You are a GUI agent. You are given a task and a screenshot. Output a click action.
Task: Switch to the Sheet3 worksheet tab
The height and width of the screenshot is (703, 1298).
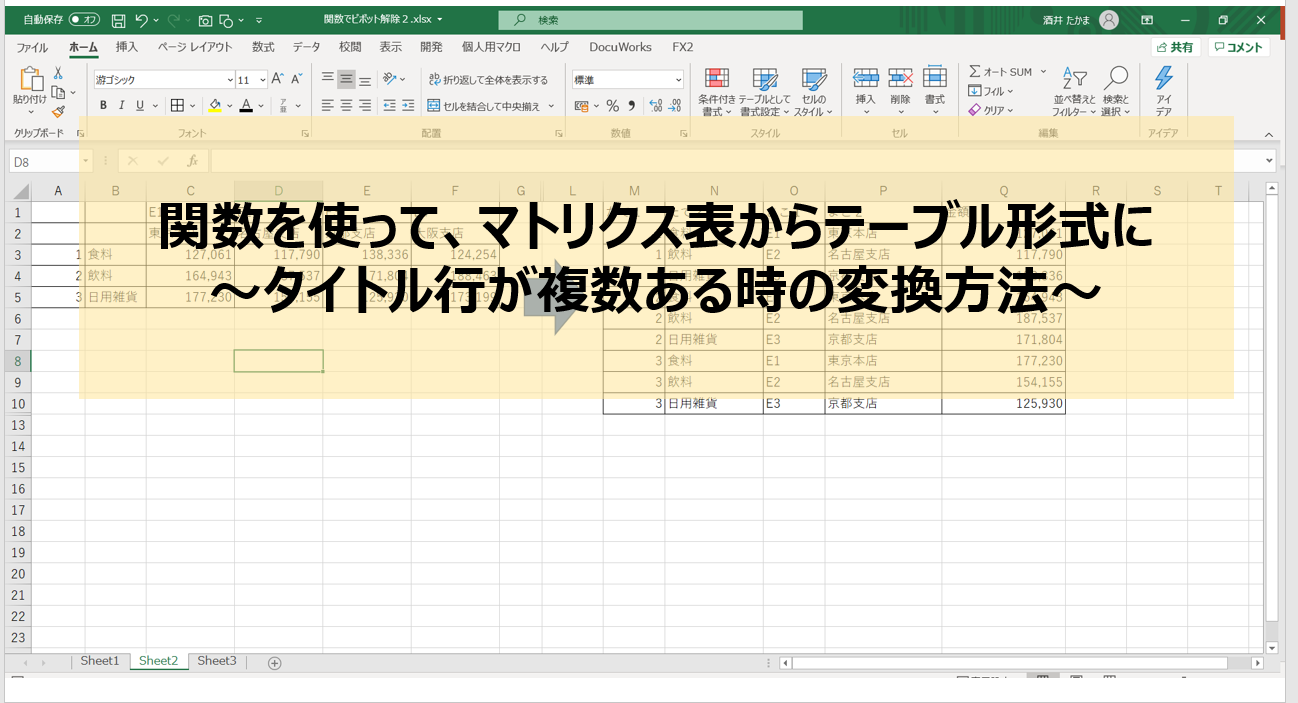(216, 661)
